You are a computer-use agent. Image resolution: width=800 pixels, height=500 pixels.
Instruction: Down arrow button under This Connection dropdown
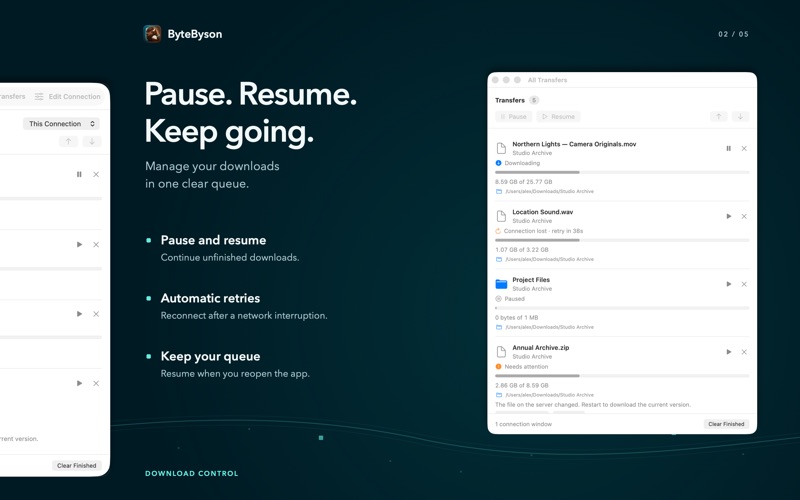click(x=92, y=141)
